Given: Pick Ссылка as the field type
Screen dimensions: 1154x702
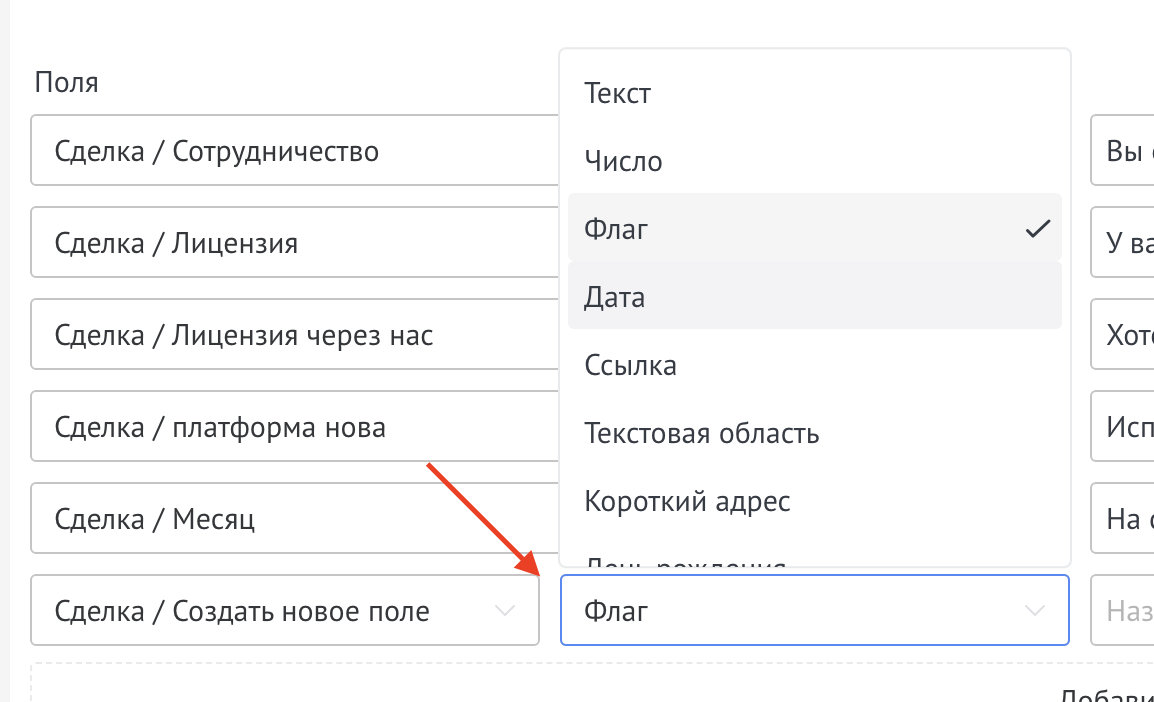Looking at the screenshot, I should tap(630, 364).
